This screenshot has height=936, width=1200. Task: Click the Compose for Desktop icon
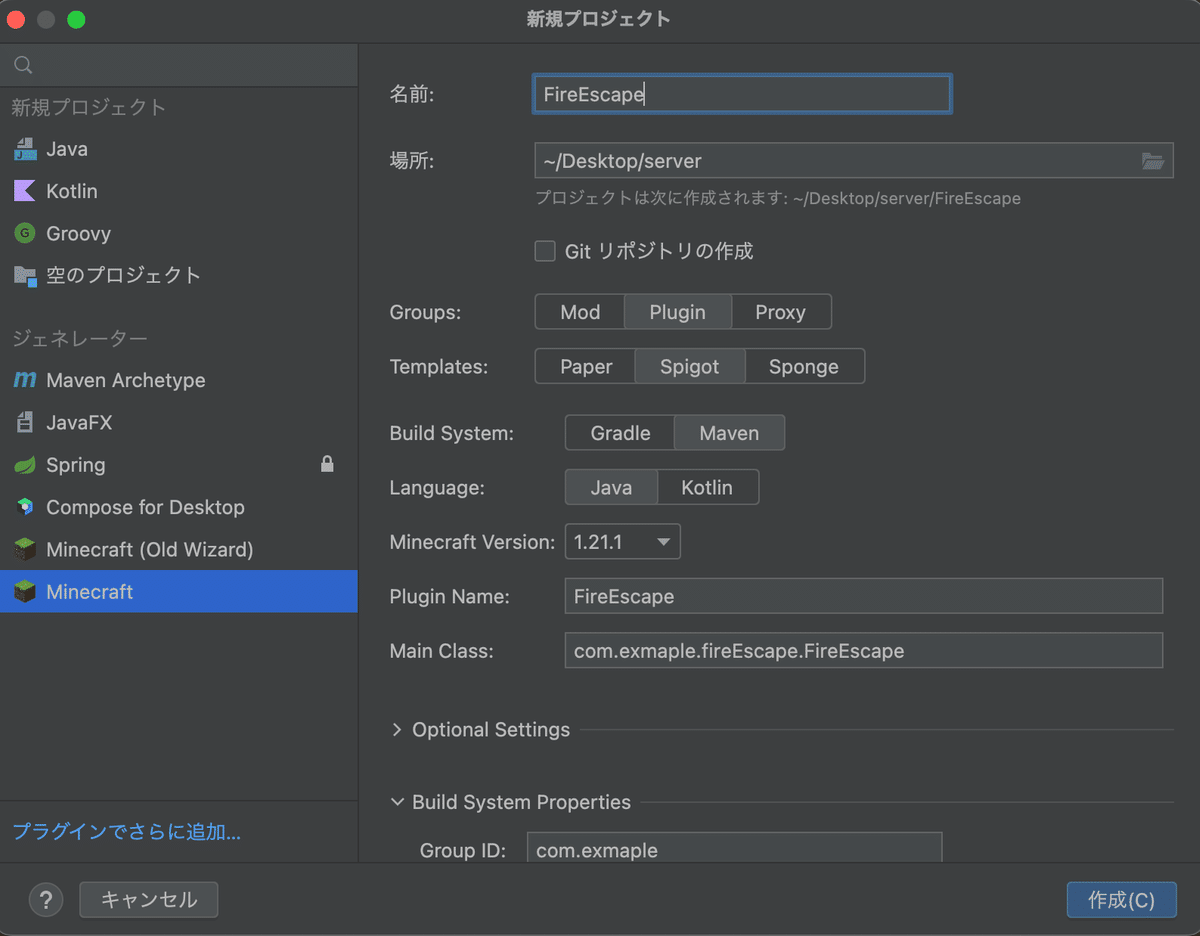pos(25,507)
